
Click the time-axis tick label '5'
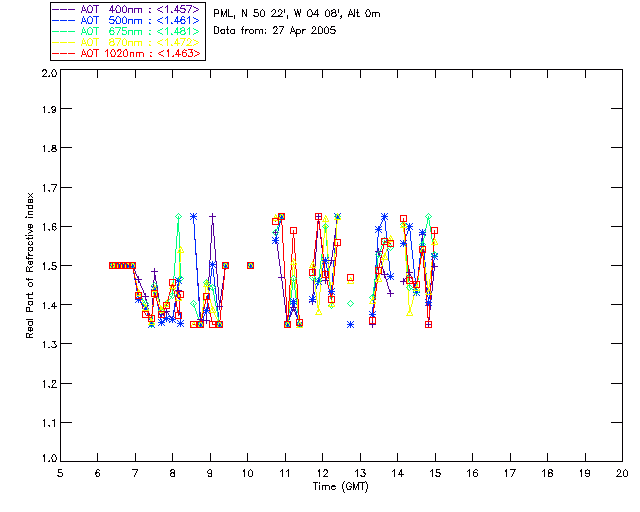tap(60, 473)
